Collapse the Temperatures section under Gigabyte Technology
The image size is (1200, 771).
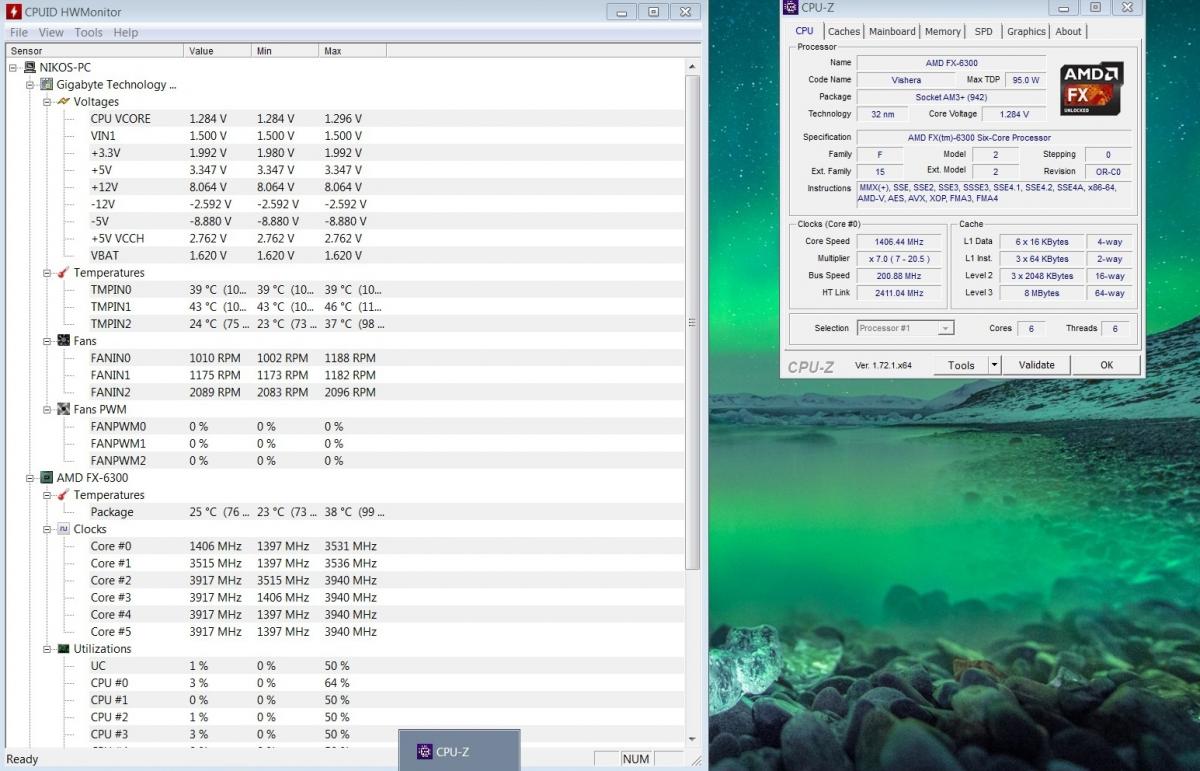tap(47, 273)
